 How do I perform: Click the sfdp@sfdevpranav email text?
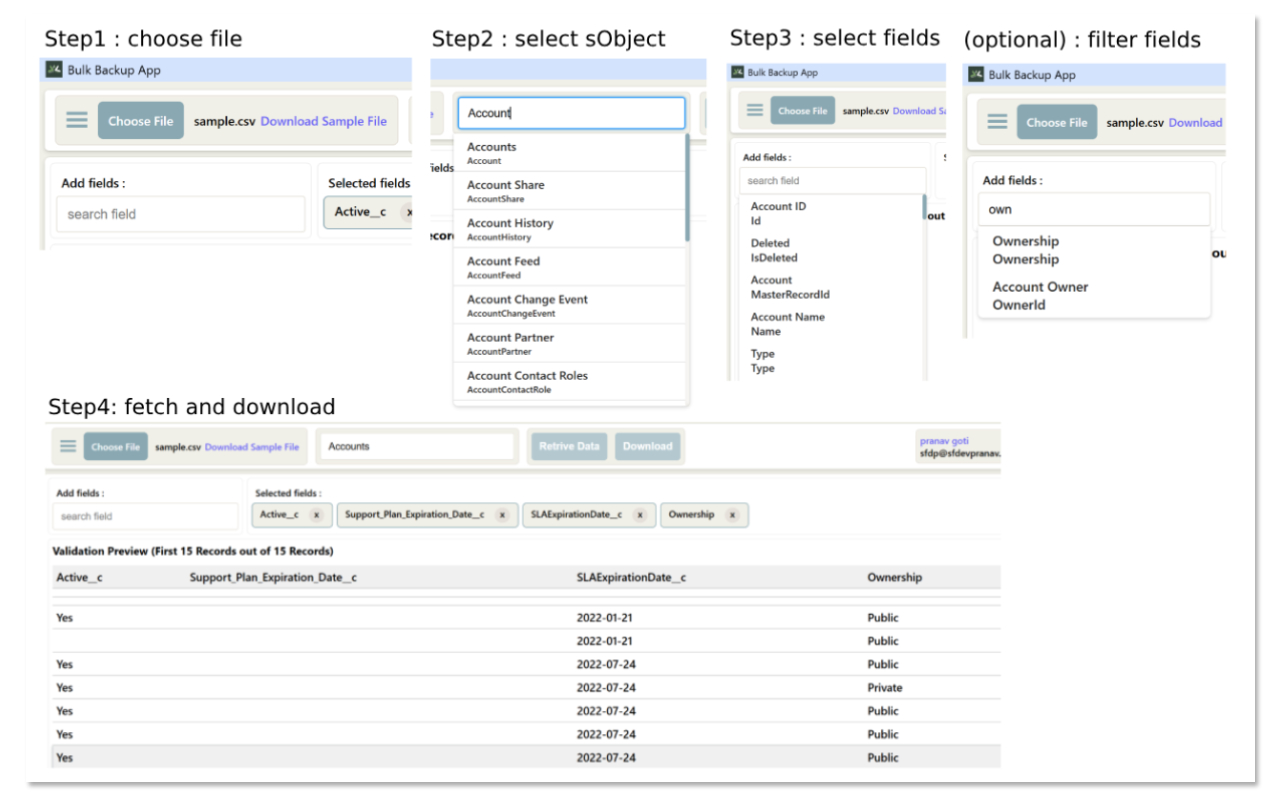pos(959,453)
